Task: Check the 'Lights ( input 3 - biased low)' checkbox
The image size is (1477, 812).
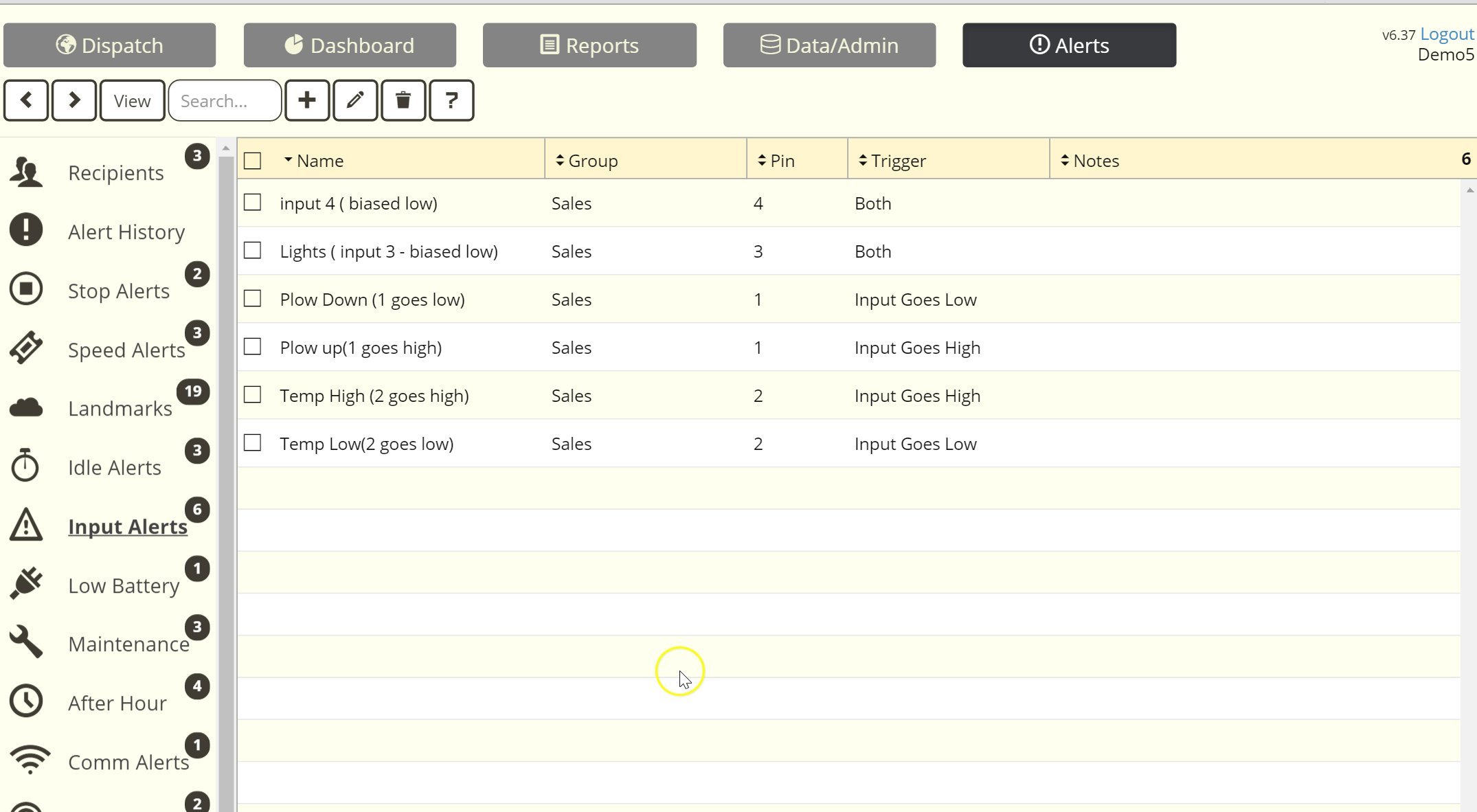Action: (253, 251)
